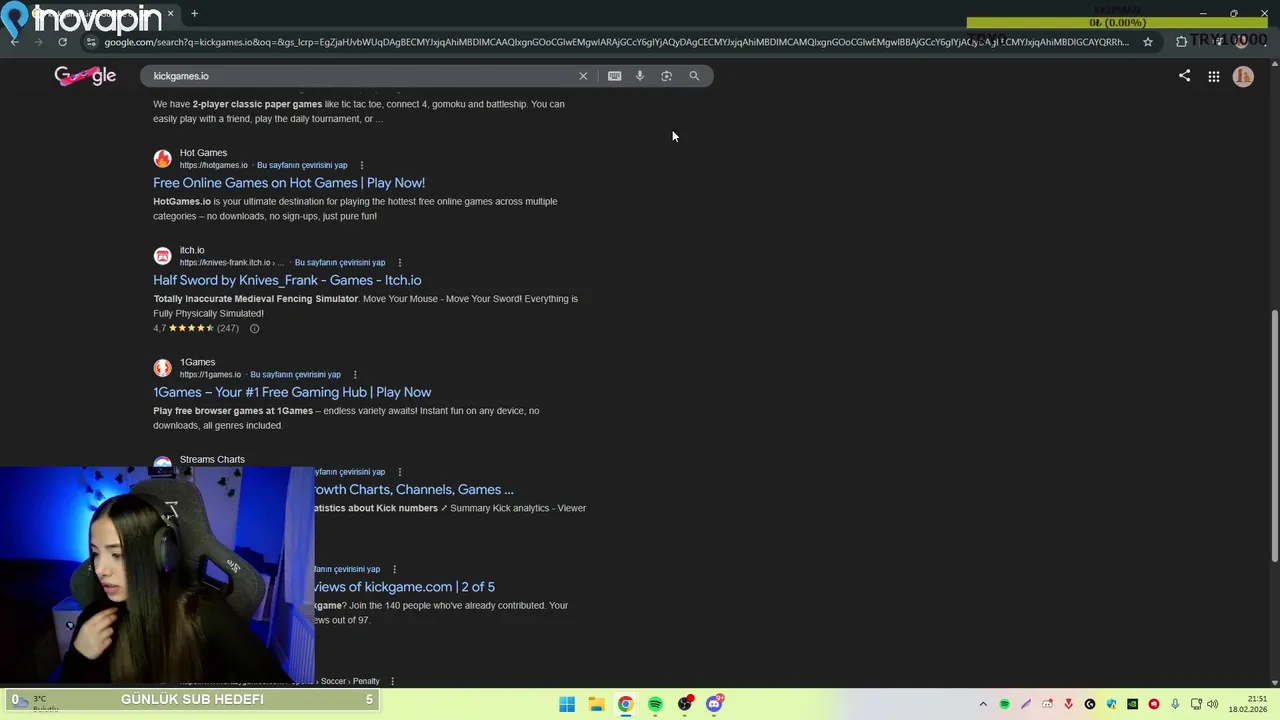Open Streams Charts growth charts result

[414, 489]
